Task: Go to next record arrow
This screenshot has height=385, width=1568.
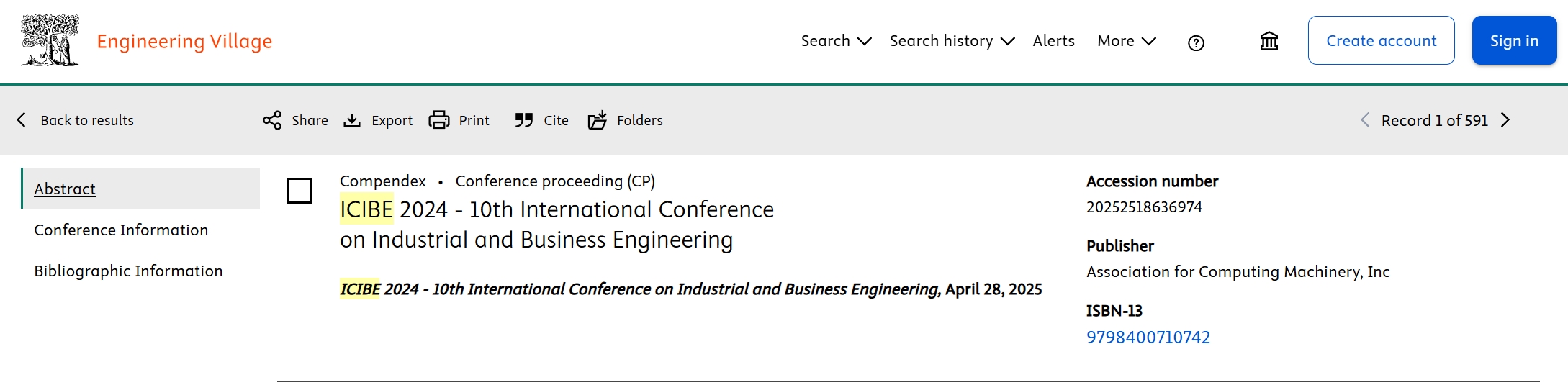Action: pos(1505,120)
